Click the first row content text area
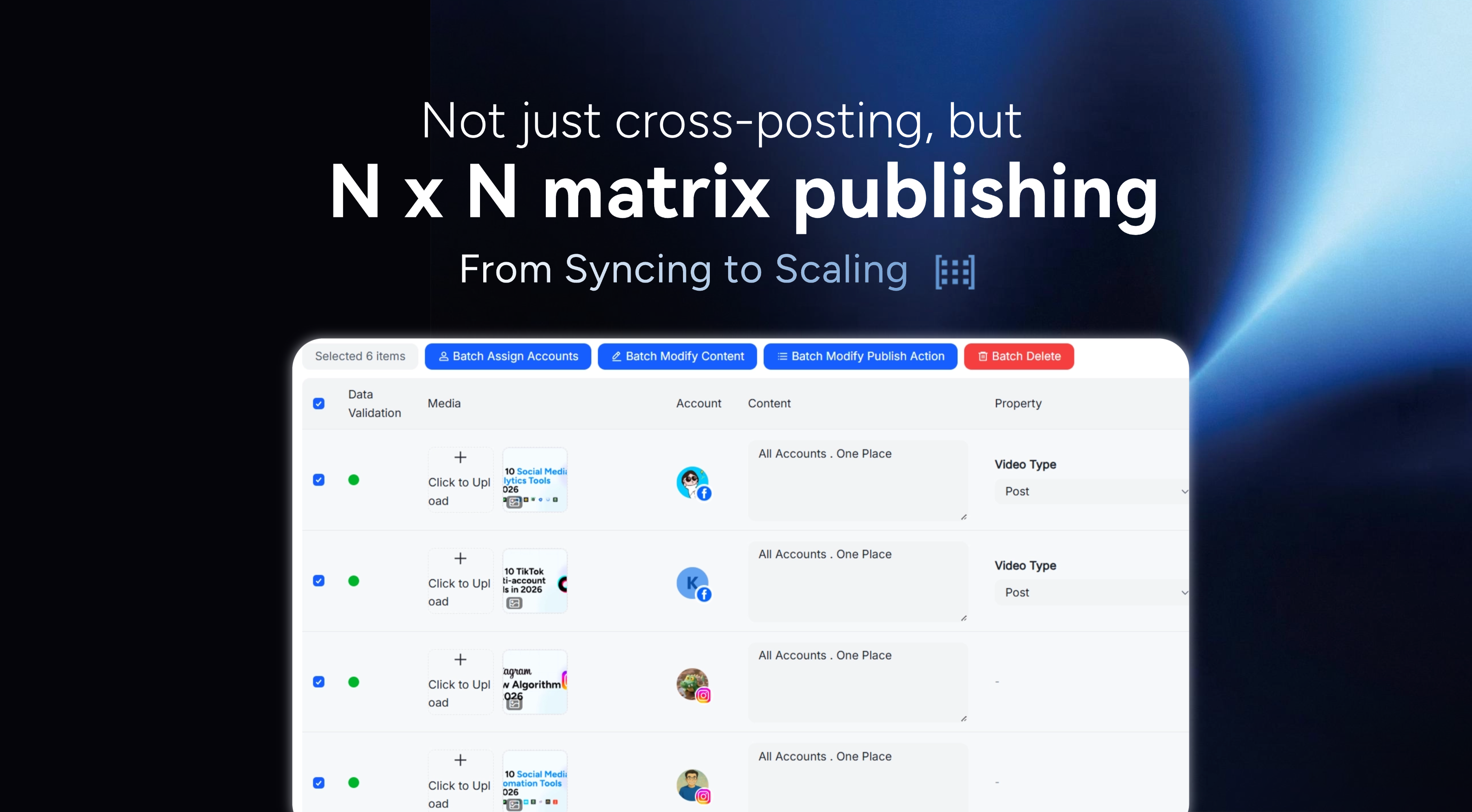 point(857,480)
